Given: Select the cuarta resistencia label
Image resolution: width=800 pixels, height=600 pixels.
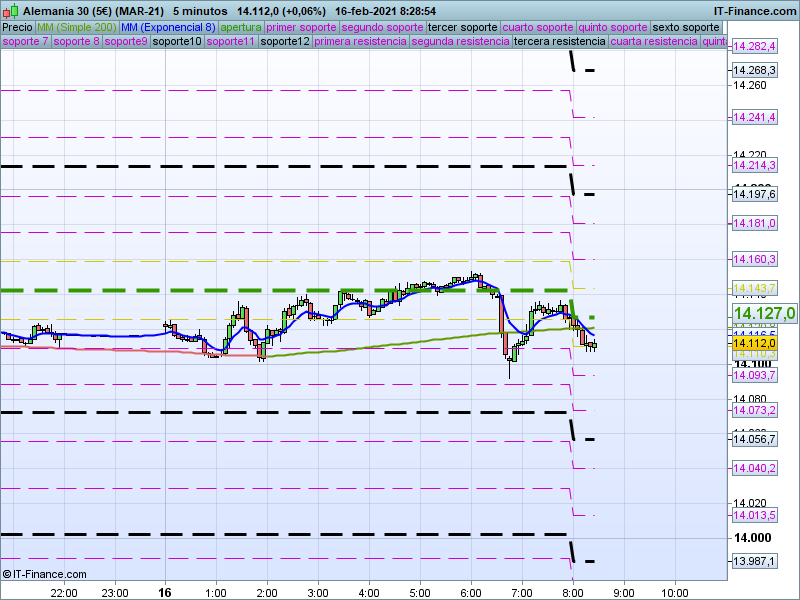Looking at the screenshot, I should (x=654, y=41).
